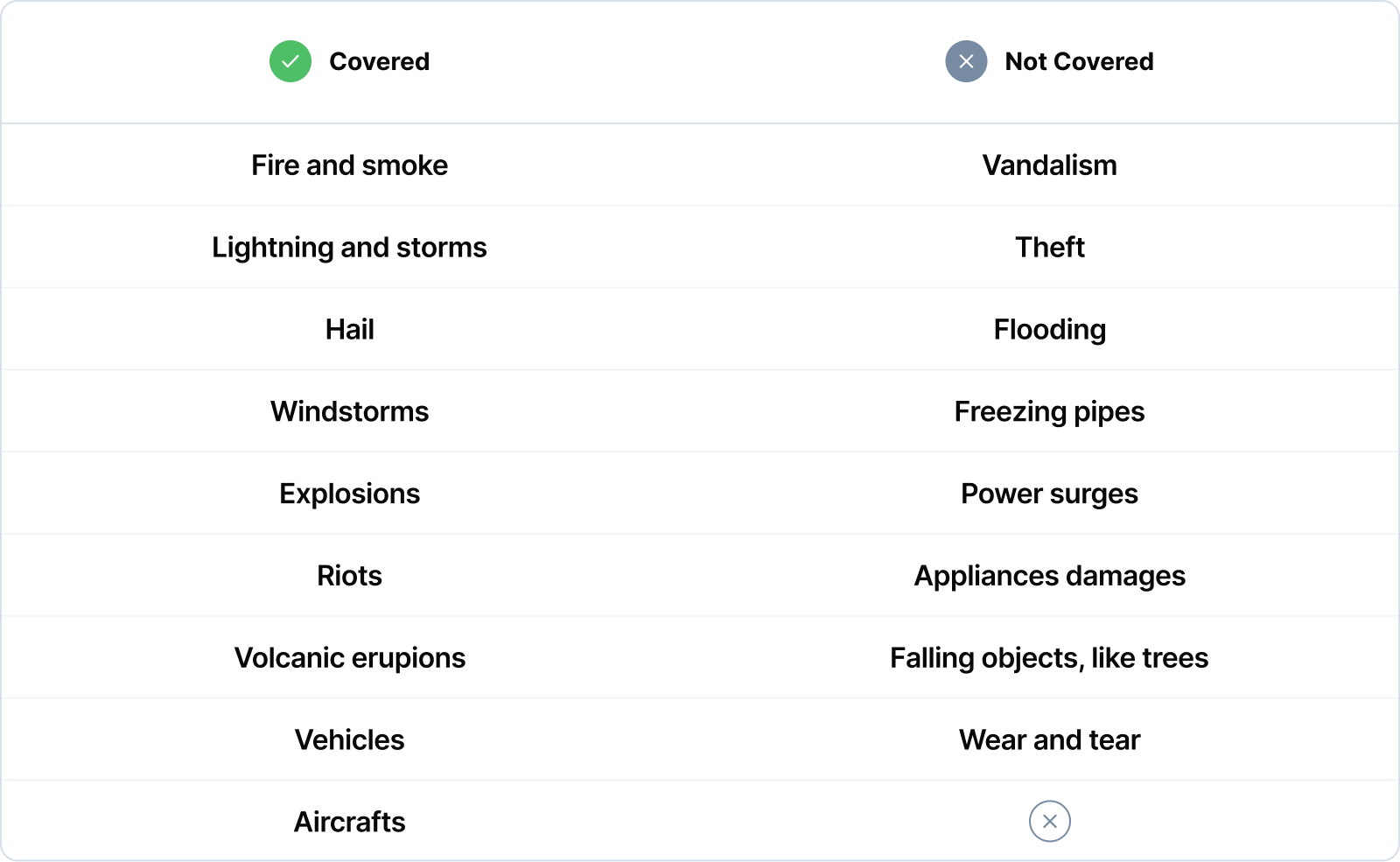Select Falling objects, like trees entry

tap(1049, 658)
